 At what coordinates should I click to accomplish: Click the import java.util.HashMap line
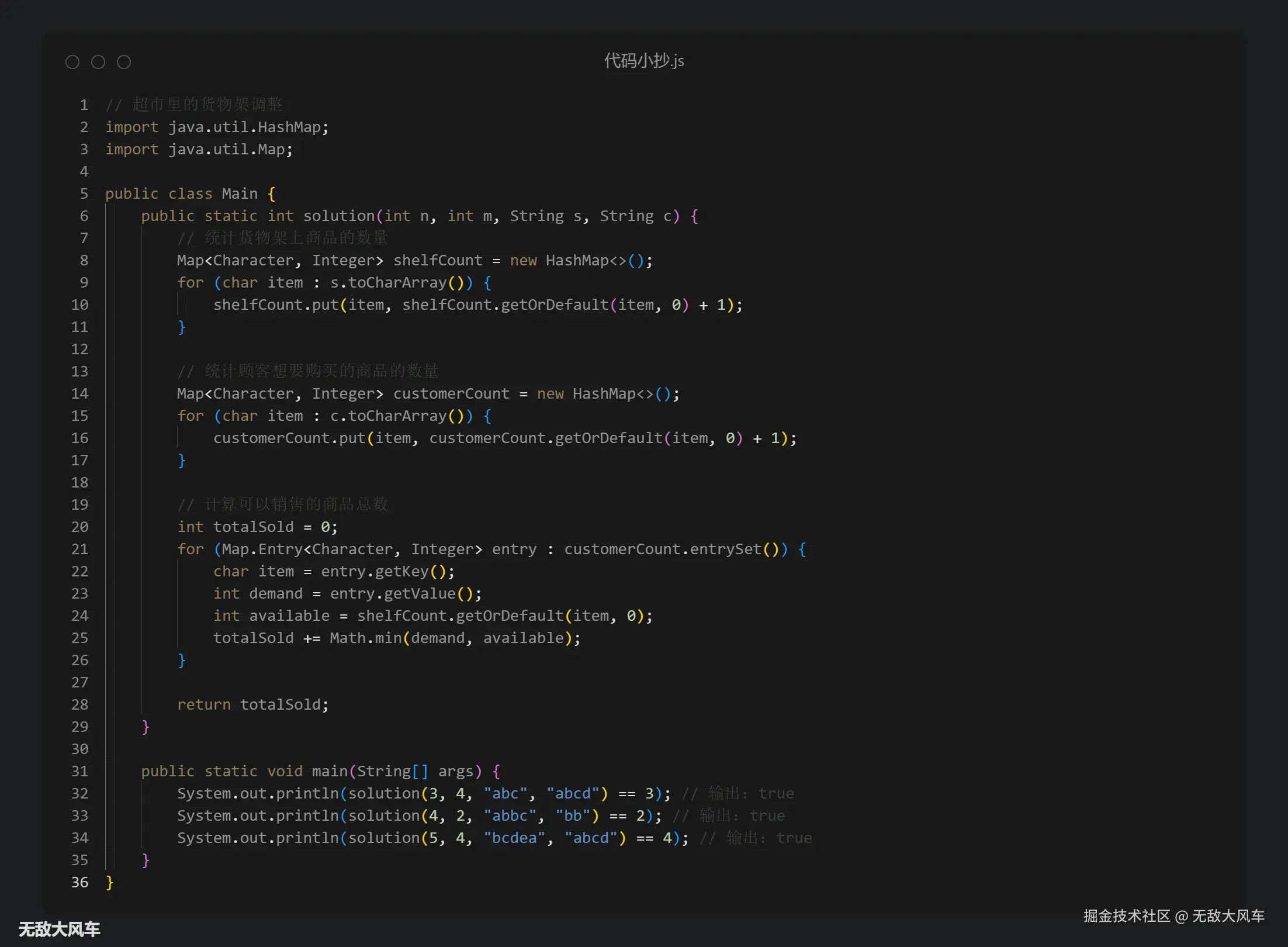(217, 127)
